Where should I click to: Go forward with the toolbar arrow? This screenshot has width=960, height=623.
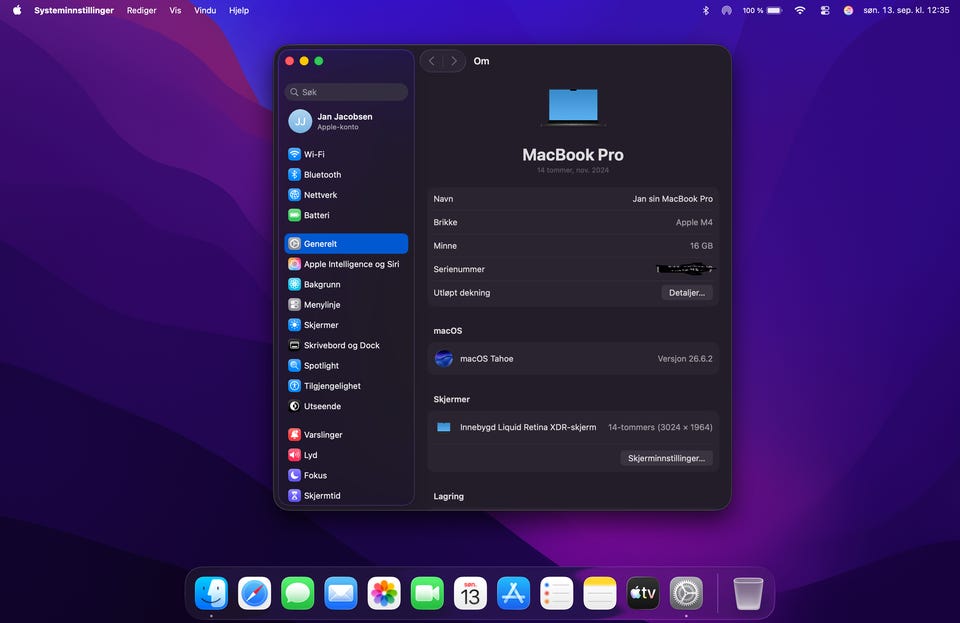[x=454, y=61]
